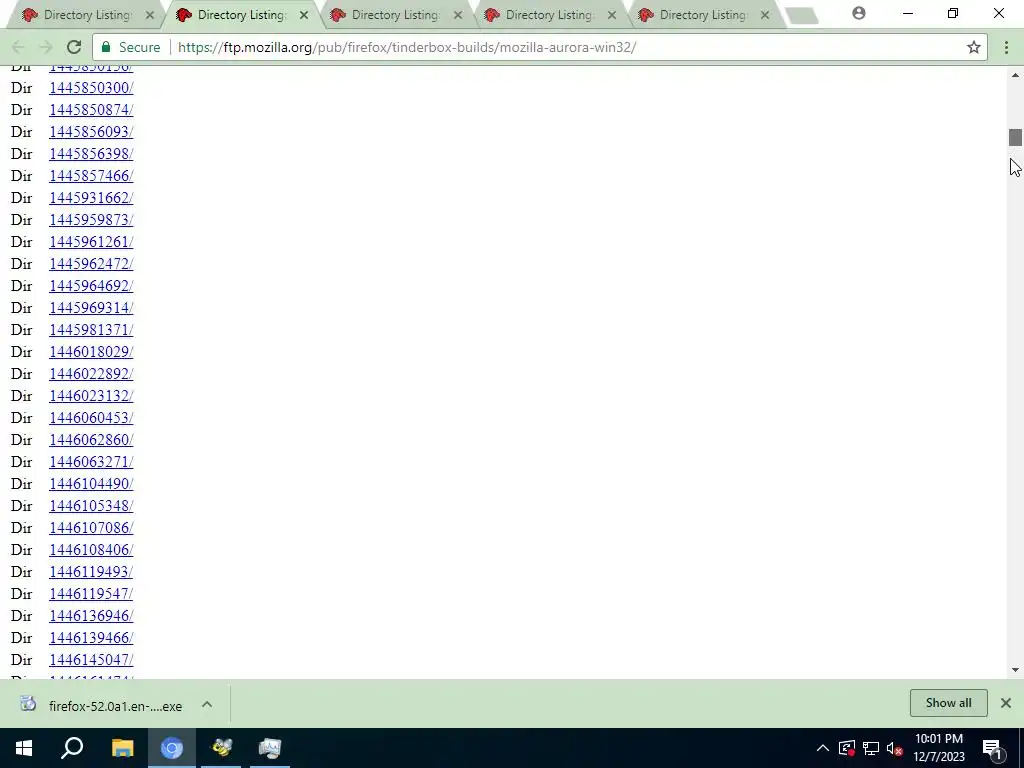The image size is (1024, 768).
Task: Open directory 1445961261/
Action: tap(91, 242)
